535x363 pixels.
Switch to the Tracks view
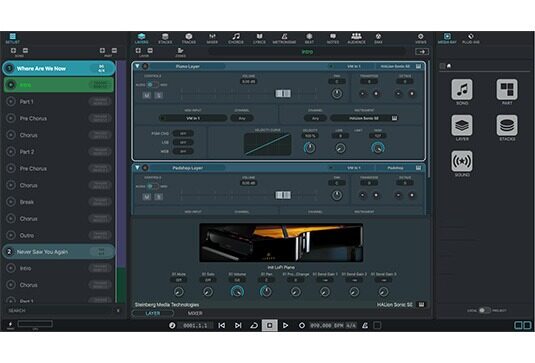click(x=189, y=38)
